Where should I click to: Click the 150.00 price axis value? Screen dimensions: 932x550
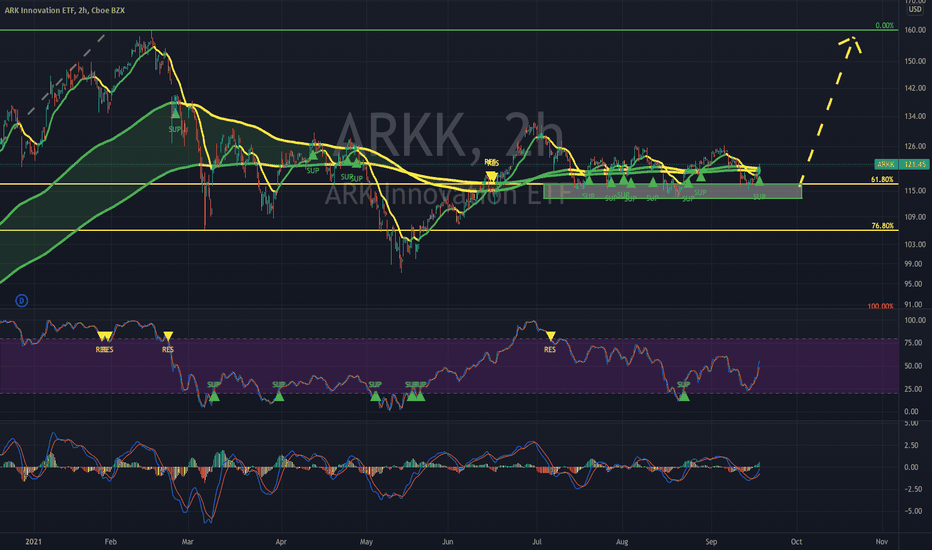[915, 61]
